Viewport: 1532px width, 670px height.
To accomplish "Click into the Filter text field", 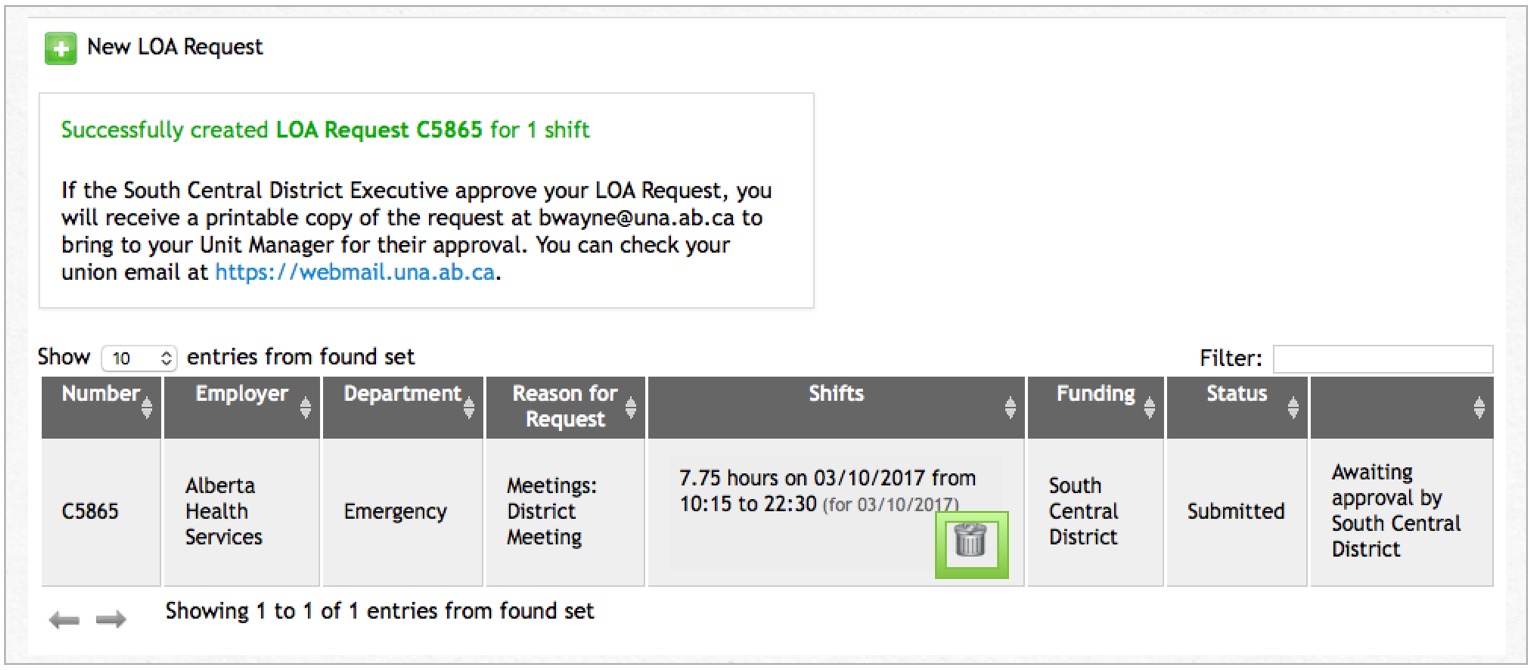I will tap(1382, 359).
